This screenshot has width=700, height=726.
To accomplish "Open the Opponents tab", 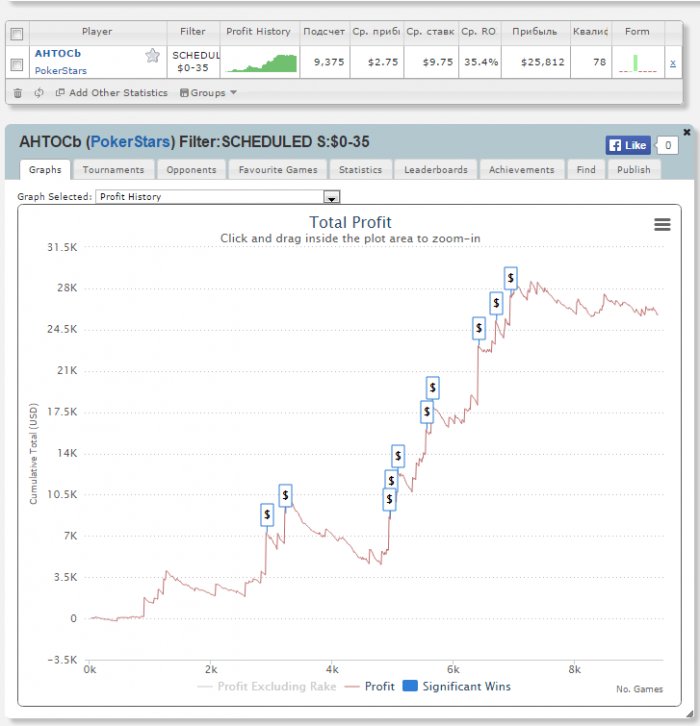I will (x=191, y=169).
